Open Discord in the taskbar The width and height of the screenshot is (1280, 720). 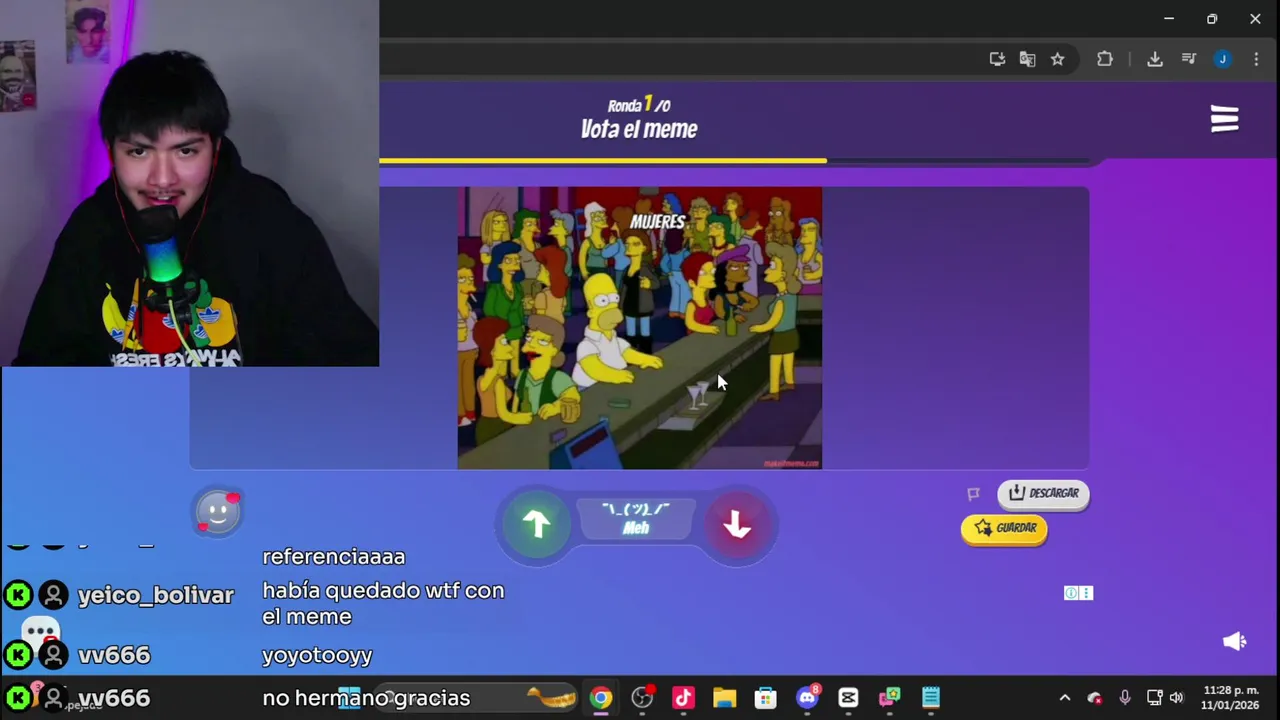807,698
